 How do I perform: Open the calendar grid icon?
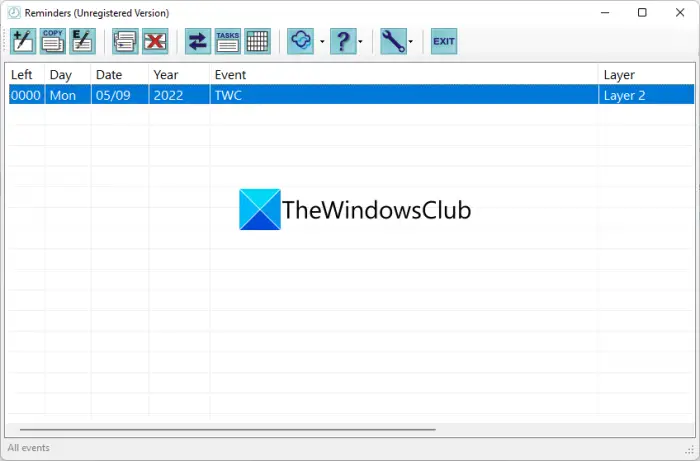pyautogui.click(x=258, y=42)
